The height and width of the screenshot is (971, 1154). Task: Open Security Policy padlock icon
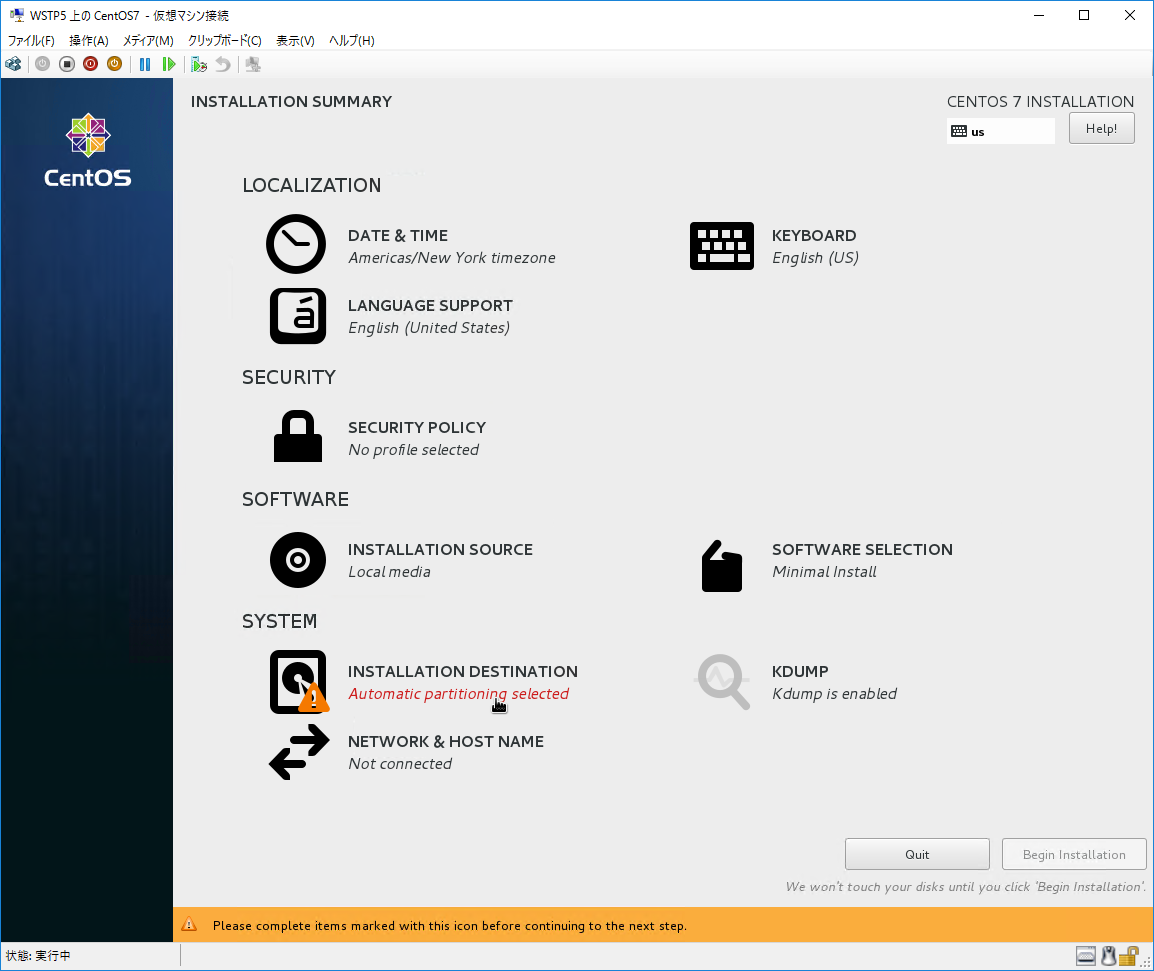(x=298, y=436)
